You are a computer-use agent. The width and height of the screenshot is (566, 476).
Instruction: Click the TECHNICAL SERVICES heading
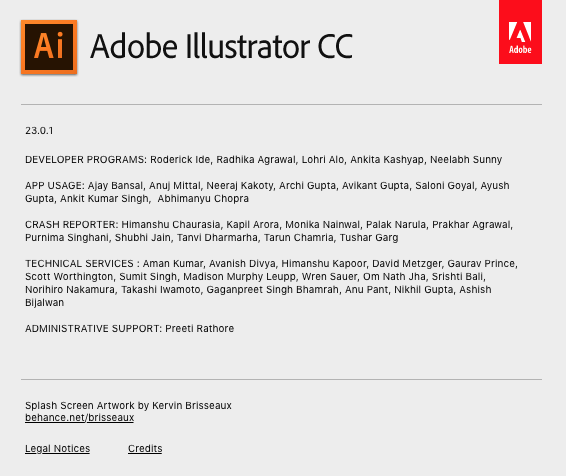[82, 263]
